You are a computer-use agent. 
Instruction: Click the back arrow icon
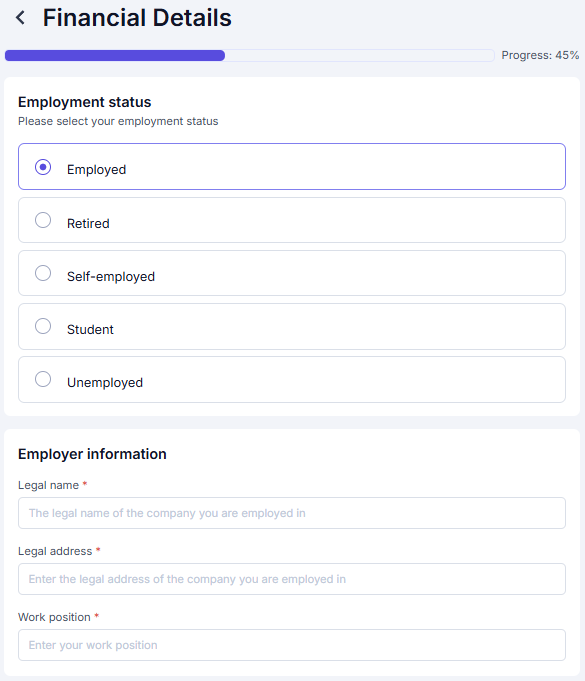point(20,18)
